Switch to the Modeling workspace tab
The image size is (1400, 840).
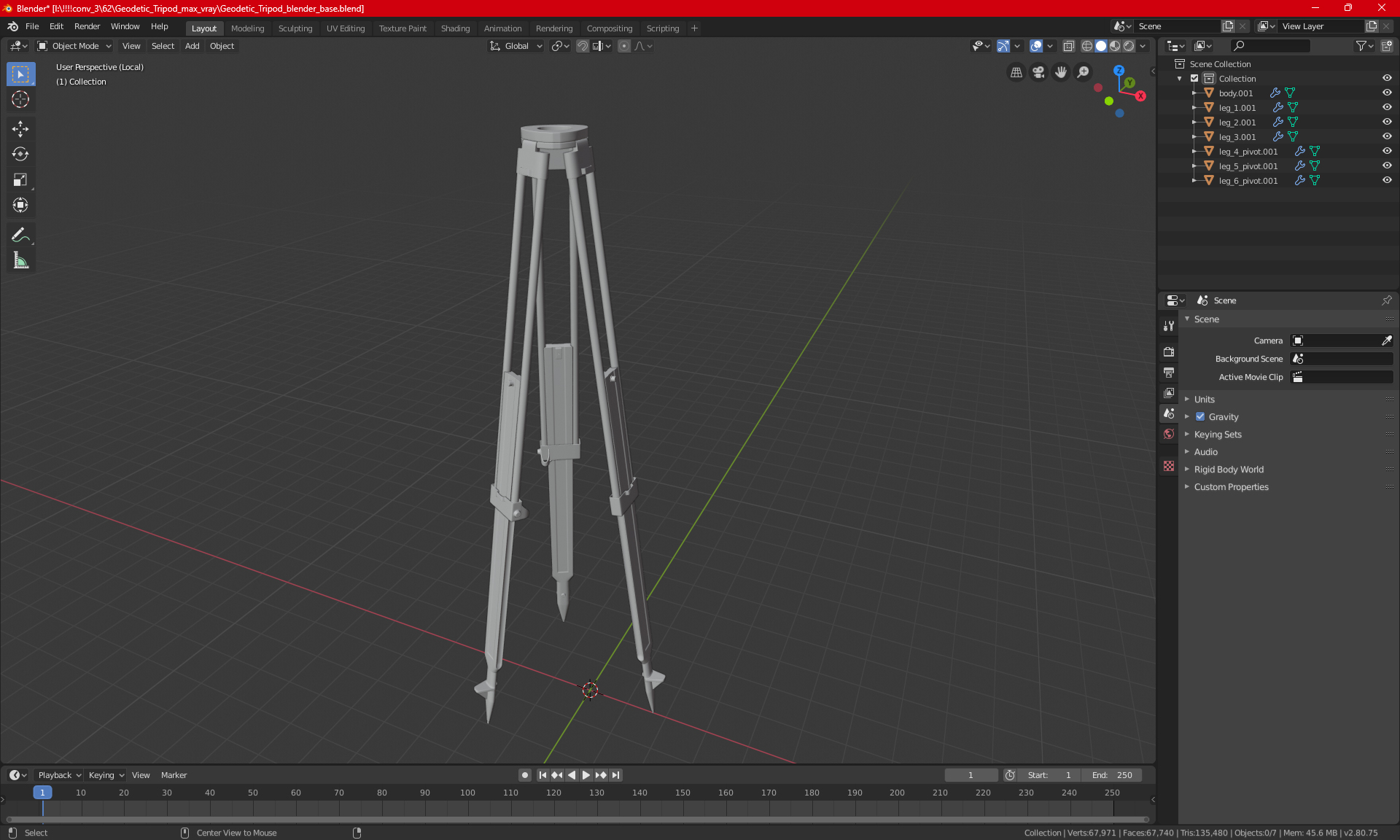247,28
